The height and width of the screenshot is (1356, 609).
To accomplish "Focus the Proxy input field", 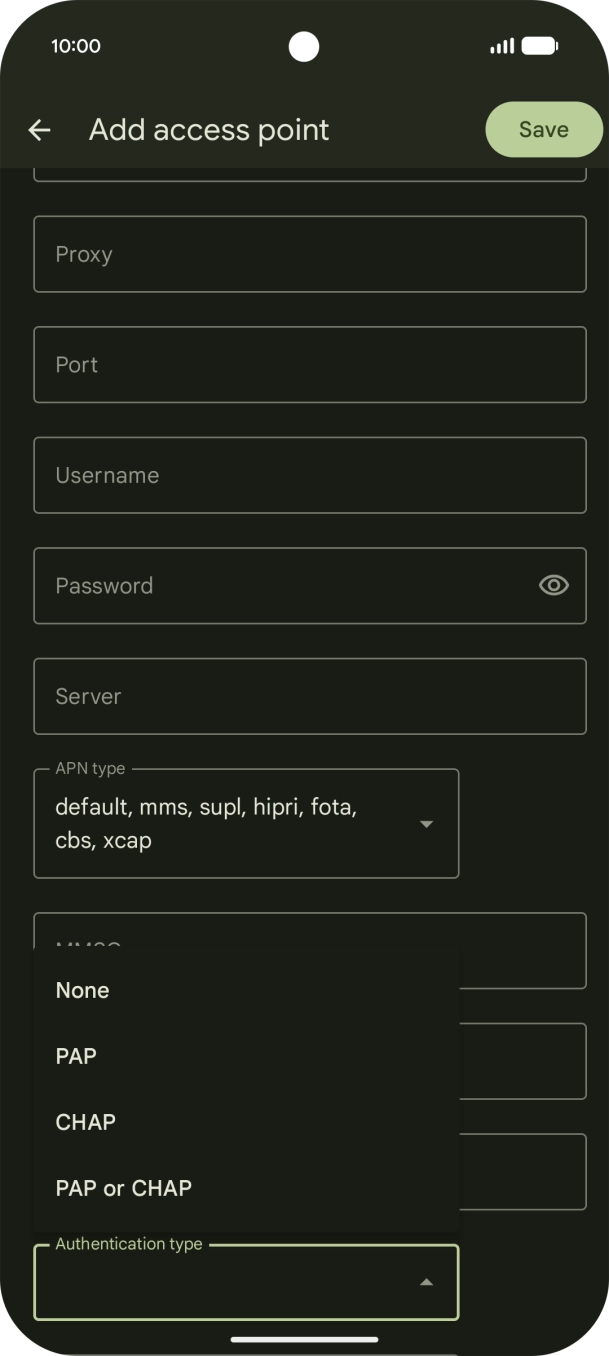I will [x=310, y=254].
